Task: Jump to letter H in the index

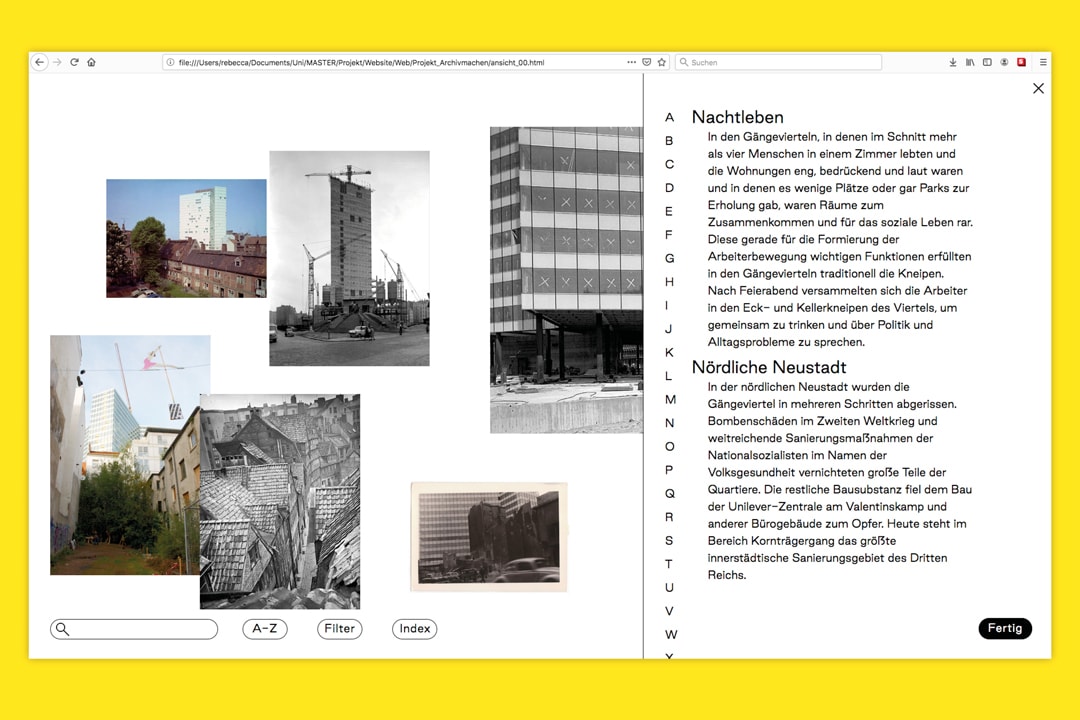Action: pos(669,282)
